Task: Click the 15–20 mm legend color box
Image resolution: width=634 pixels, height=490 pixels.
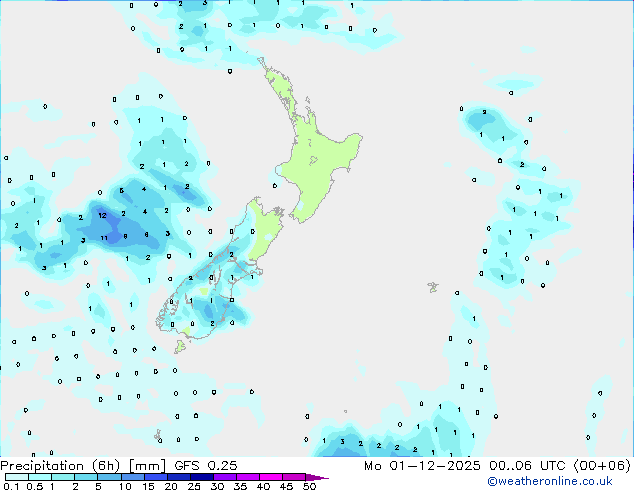Action: click(155, 477)
